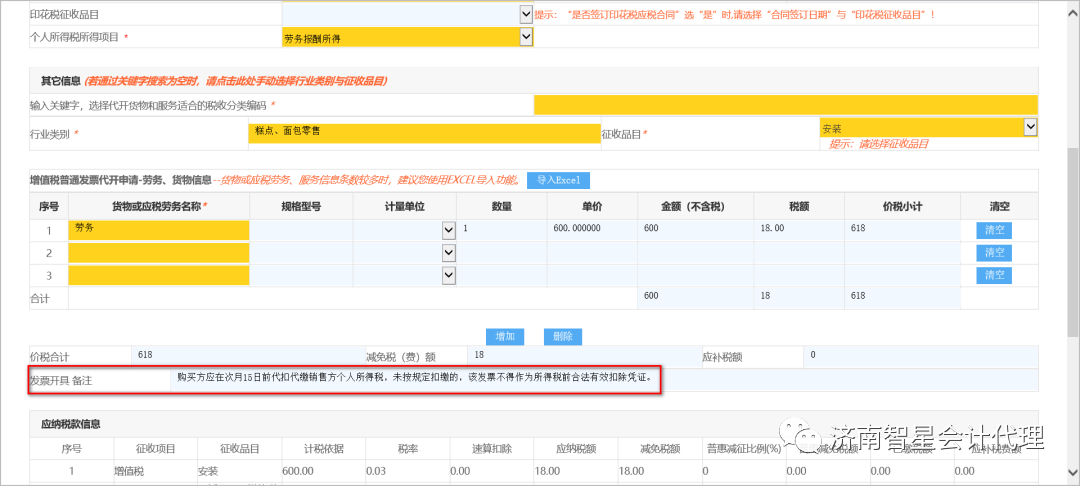Open the 征收品目 dropdown showing 安装
1080x486 pixels.
1030,127
